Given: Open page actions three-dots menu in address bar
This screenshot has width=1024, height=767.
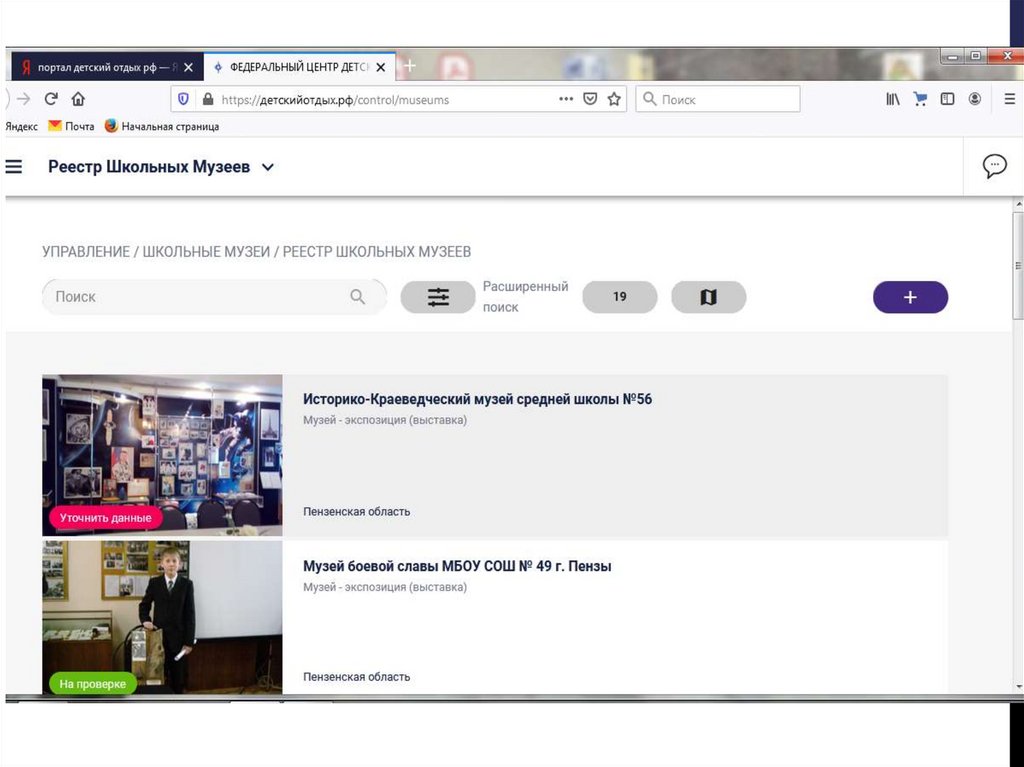Looking at the screenshot, I should tap(566, 99).
